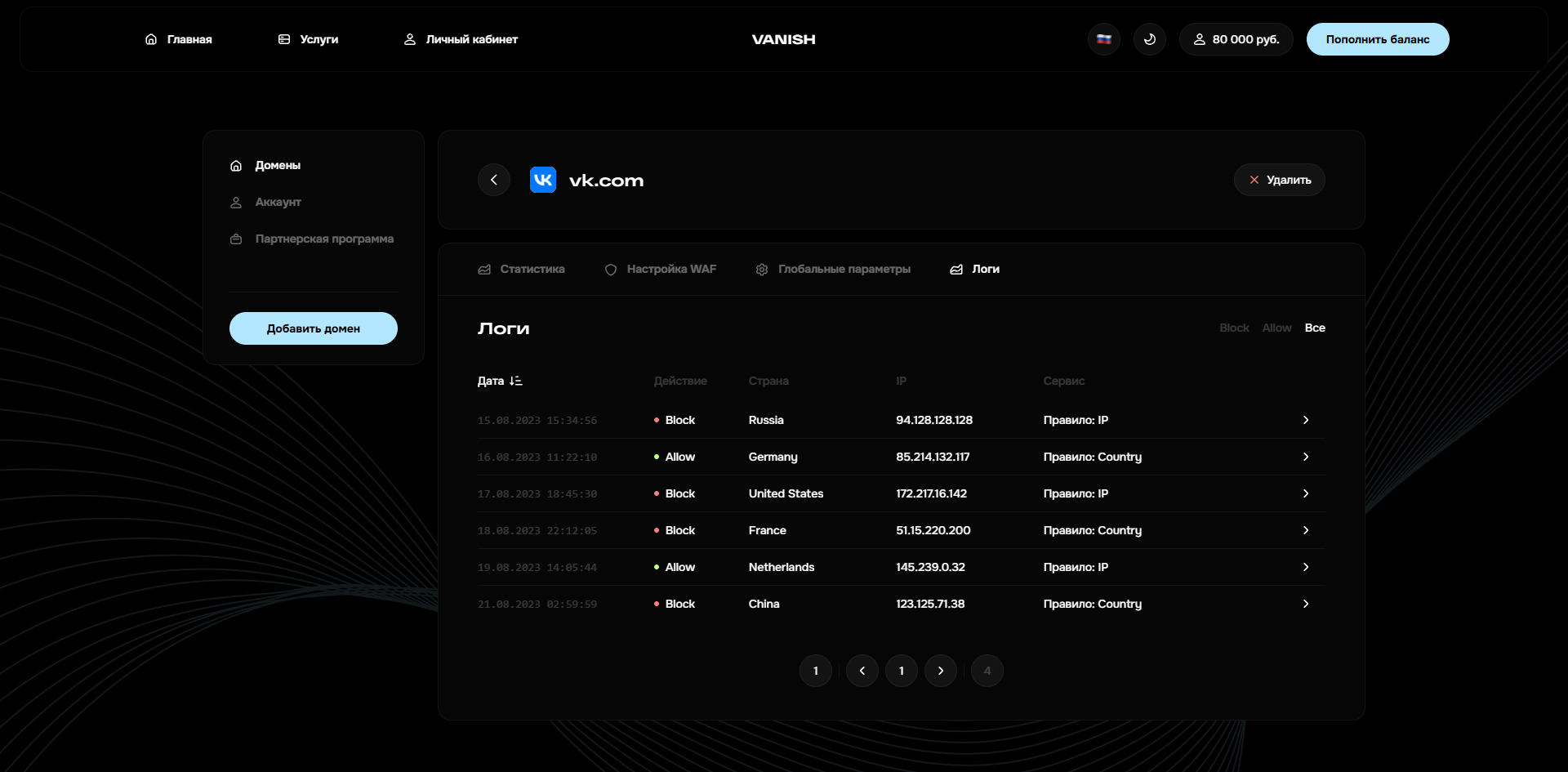Click the date sort control on Дата column
The width and height of the screenshot is (1568, 772).
click(x=514, y=381)
